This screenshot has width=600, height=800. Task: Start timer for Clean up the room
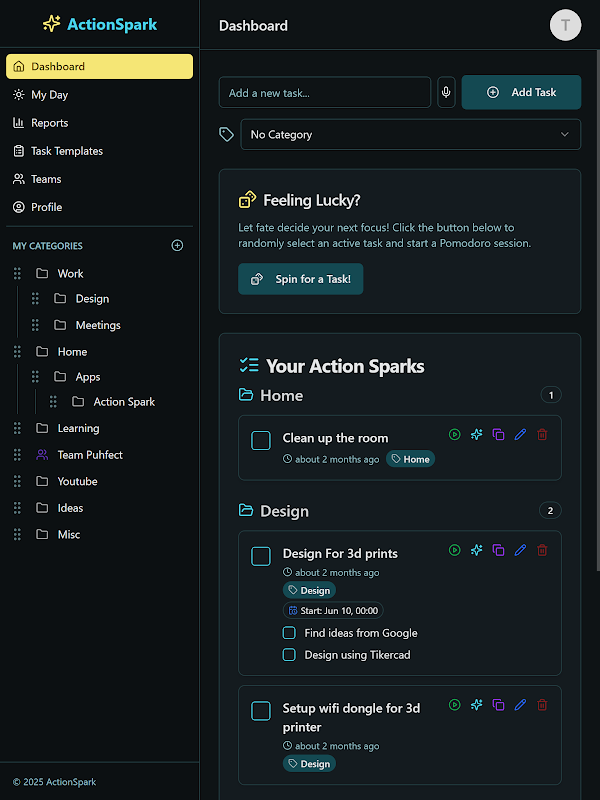454,434
